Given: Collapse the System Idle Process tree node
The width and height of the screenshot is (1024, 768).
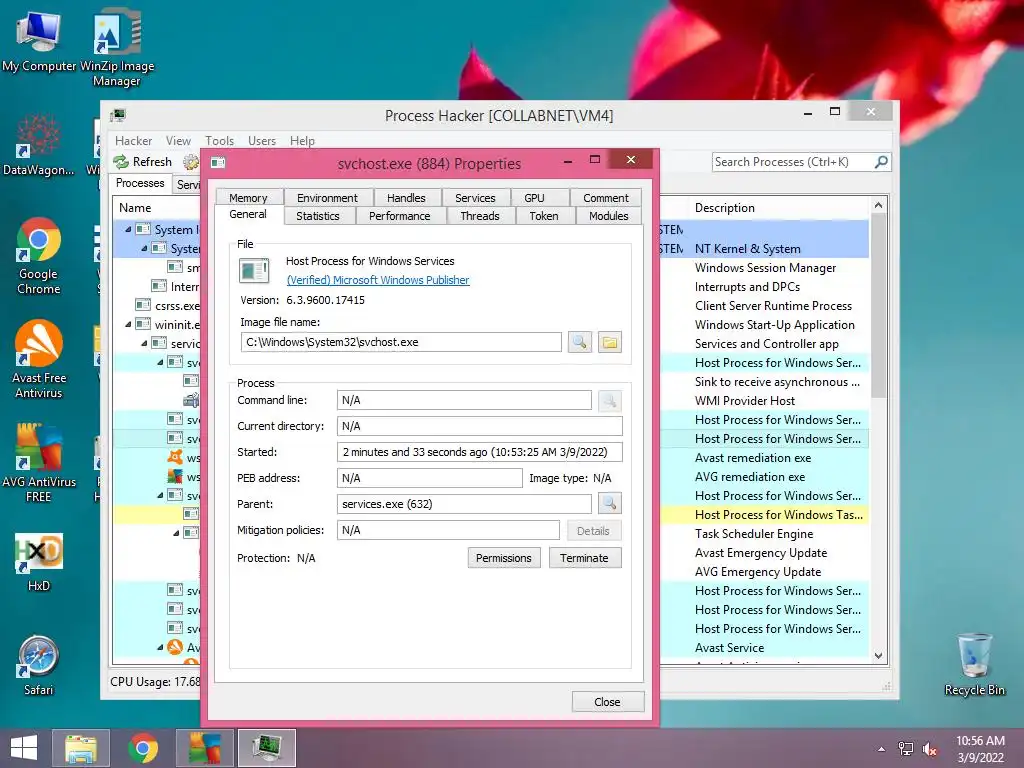Looking at the screenshot, I should [128, 229].
